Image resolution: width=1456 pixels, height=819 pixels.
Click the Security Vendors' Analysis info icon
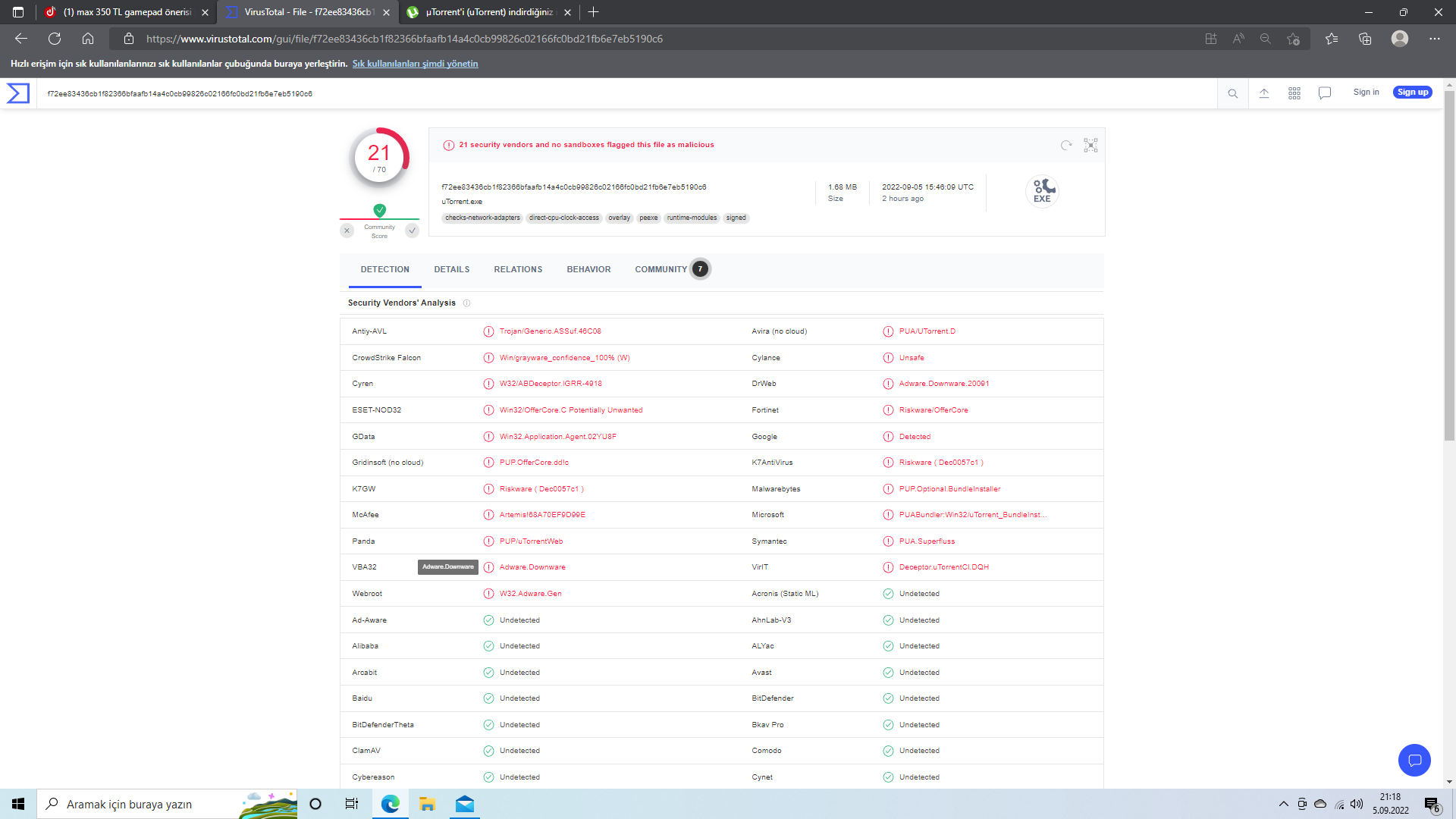(467, 303)
